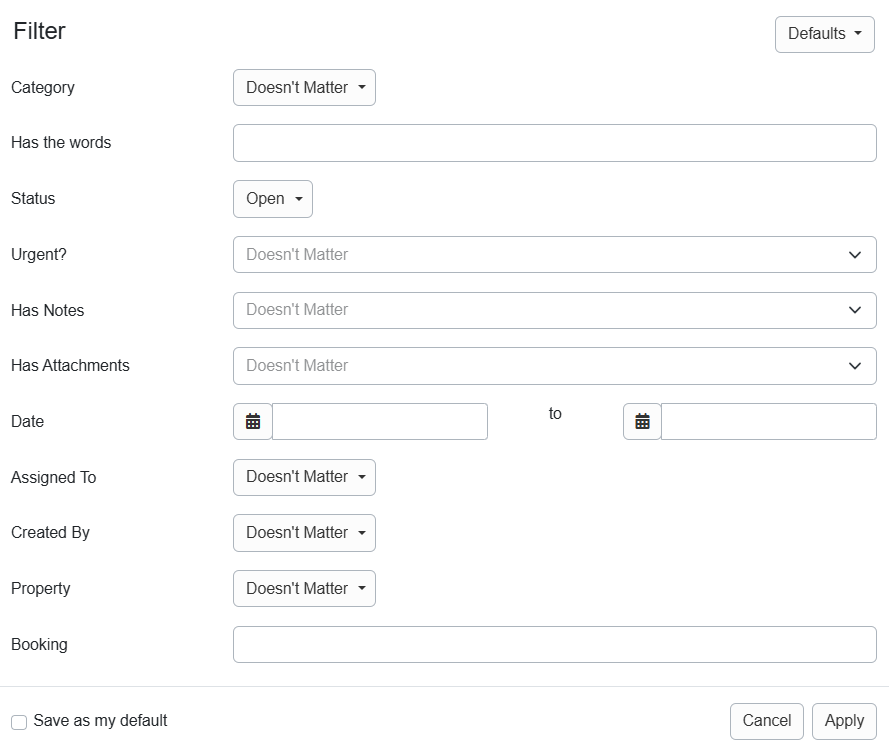This screenshot has width=889, height=748.
Task: Click inside the Has the words field
Action: [554, 142]
